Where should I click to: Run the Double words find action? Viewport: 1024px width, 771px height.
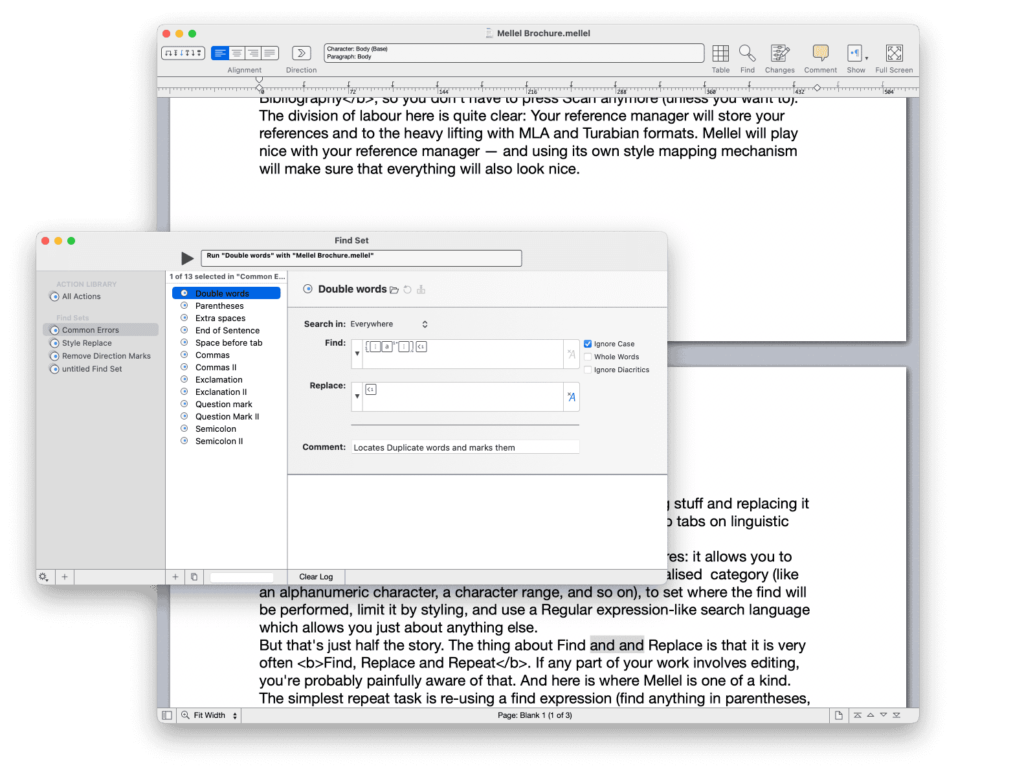pyautogui.click(x=186, y=258)
